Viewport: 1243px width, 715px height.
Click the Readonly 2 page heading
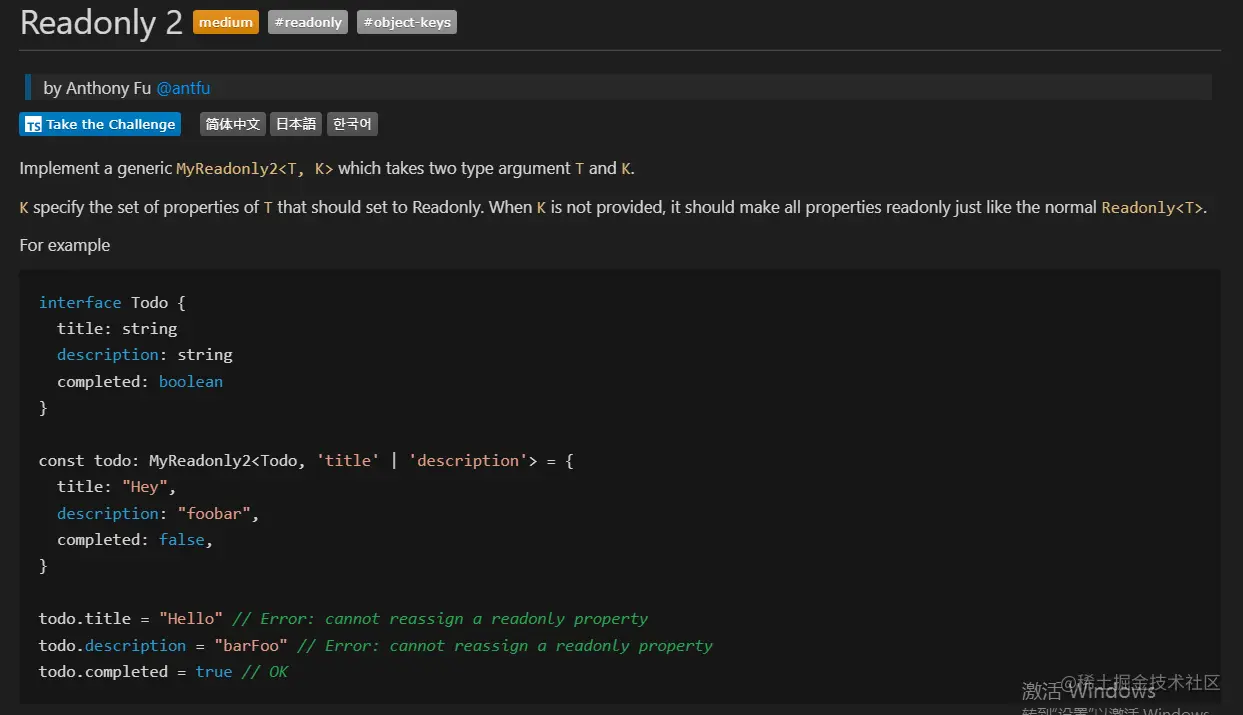click(x=101, y=23)
